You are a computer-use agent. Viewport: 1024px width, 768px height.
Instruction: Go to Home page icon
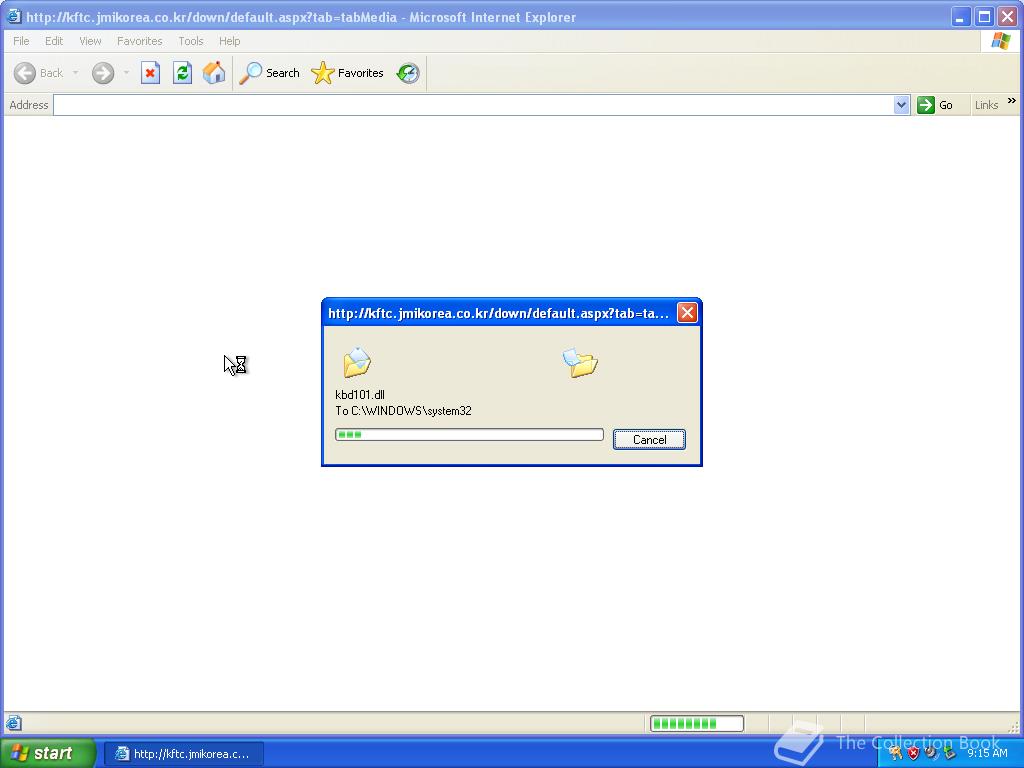tap(214, 73)
